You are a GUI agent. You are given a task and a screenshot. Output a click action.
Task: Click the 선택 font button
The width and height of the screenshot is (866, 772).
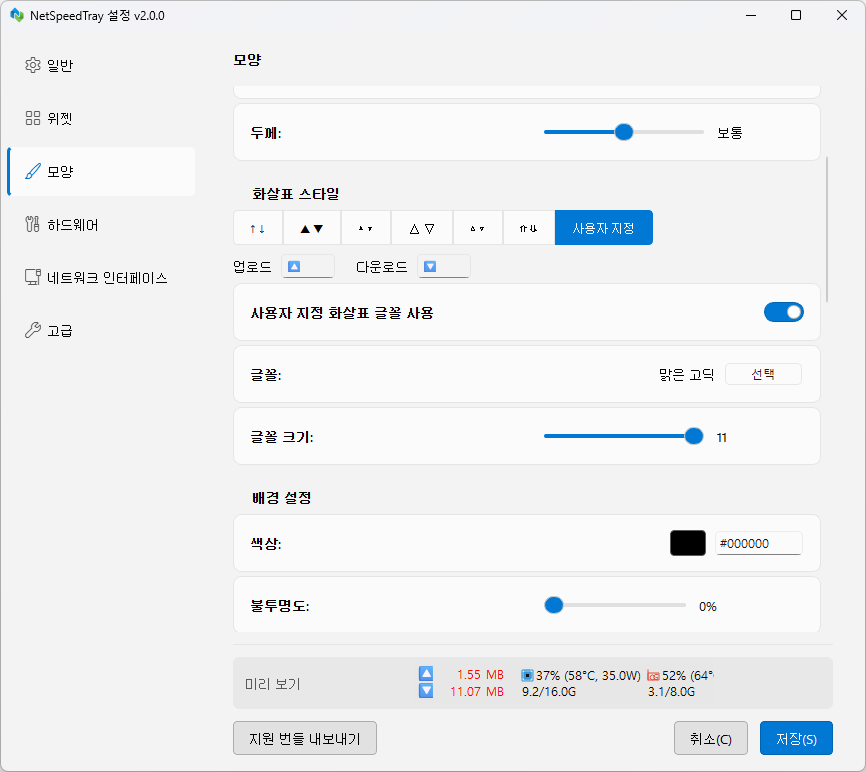[763, 374]
